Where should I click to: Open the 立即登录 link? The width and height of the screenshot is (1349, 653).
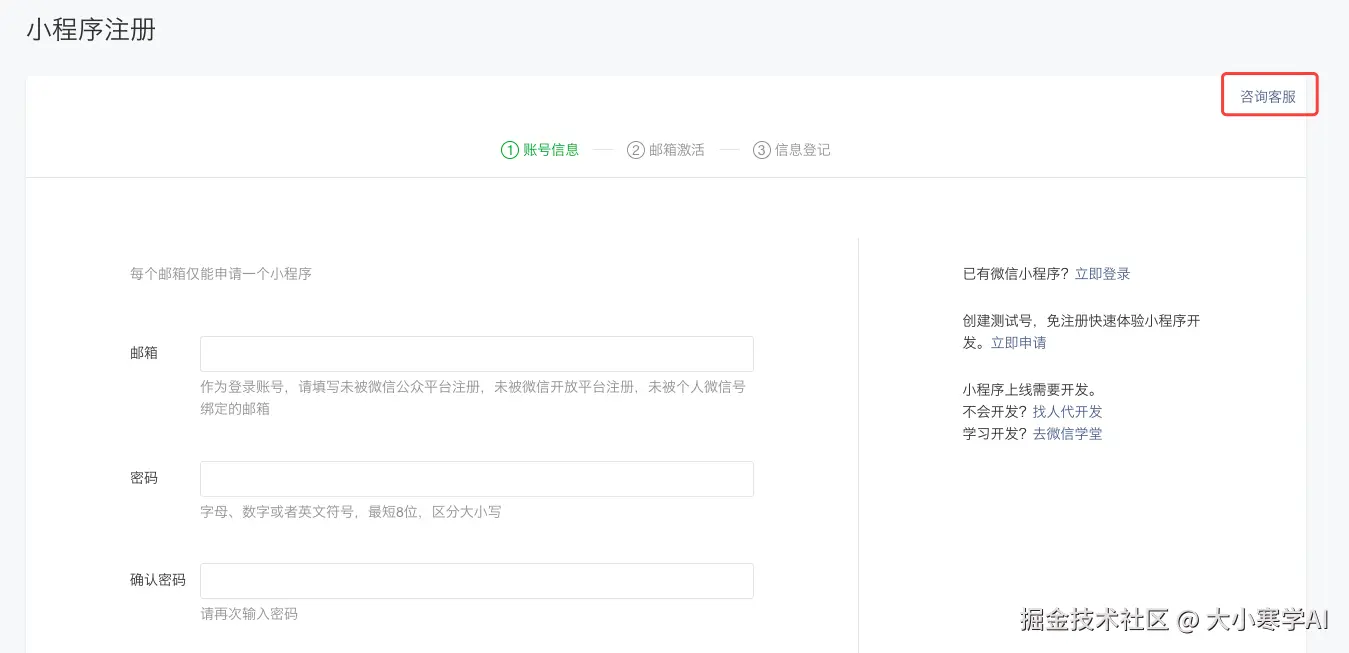[1103, 274]
